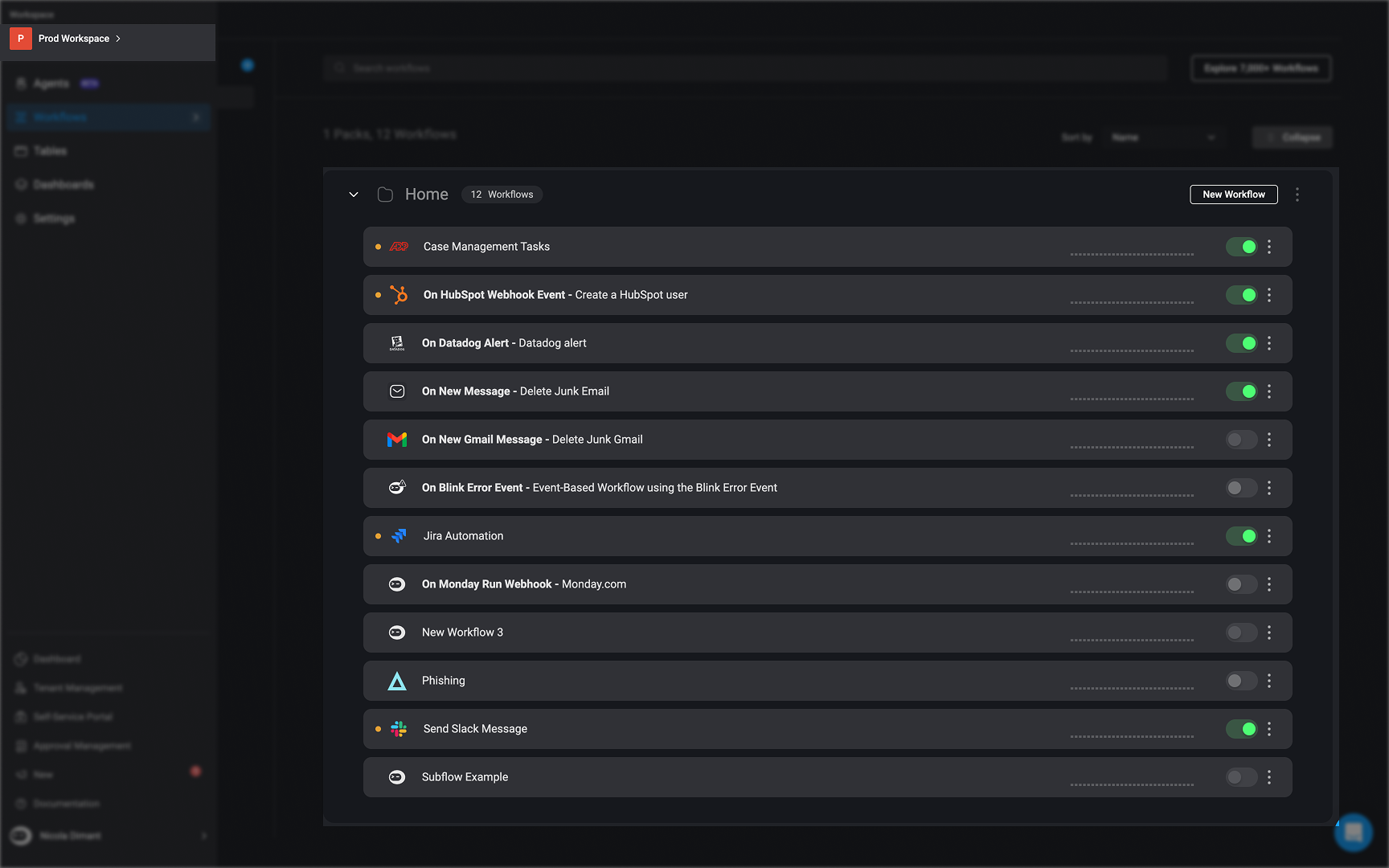Click the Collapse button
1389x868 pixels.
point(1293,137)
